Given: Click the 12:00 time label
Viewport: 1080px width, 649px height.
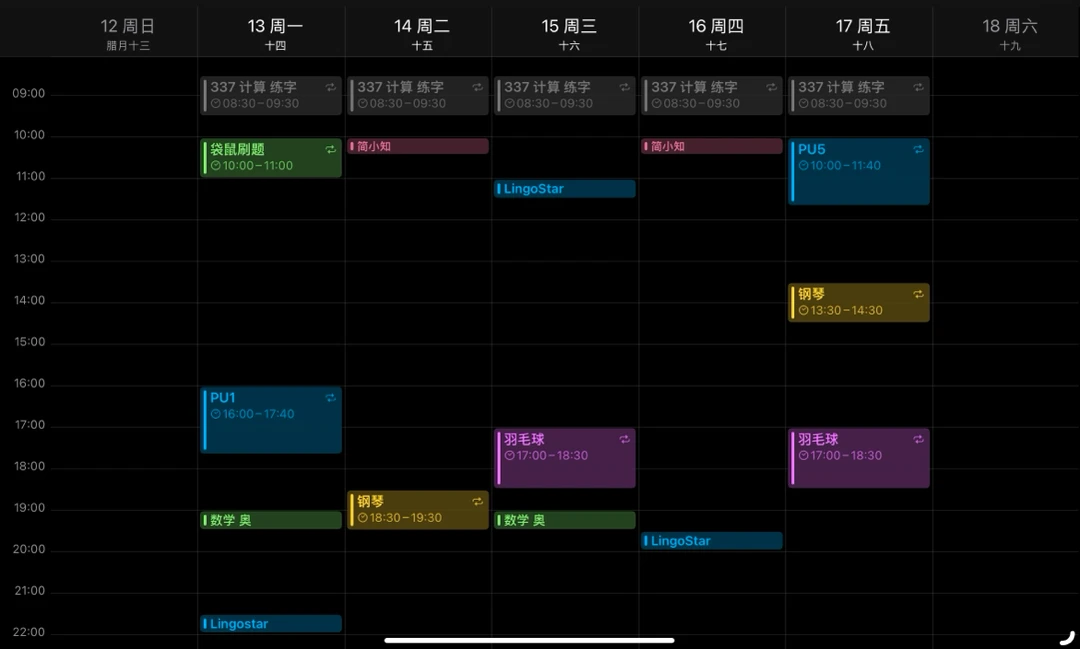Looking at the screenshot, I should pos(29,218).
